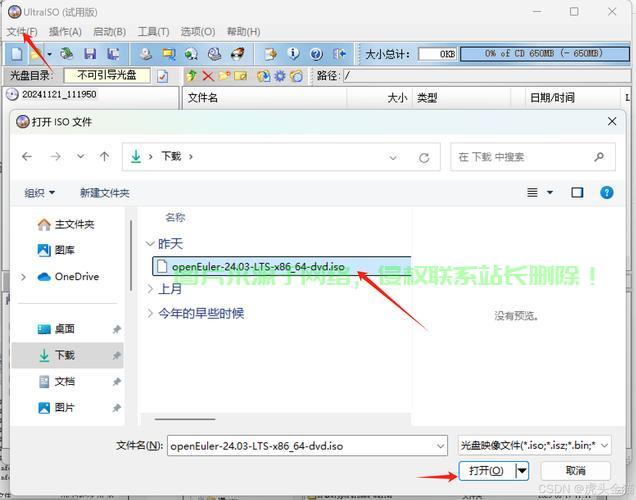Click the Open CD/DVD icon in the toolbar
The width and height of the screenshot is (636, 500).
[67, 54]
